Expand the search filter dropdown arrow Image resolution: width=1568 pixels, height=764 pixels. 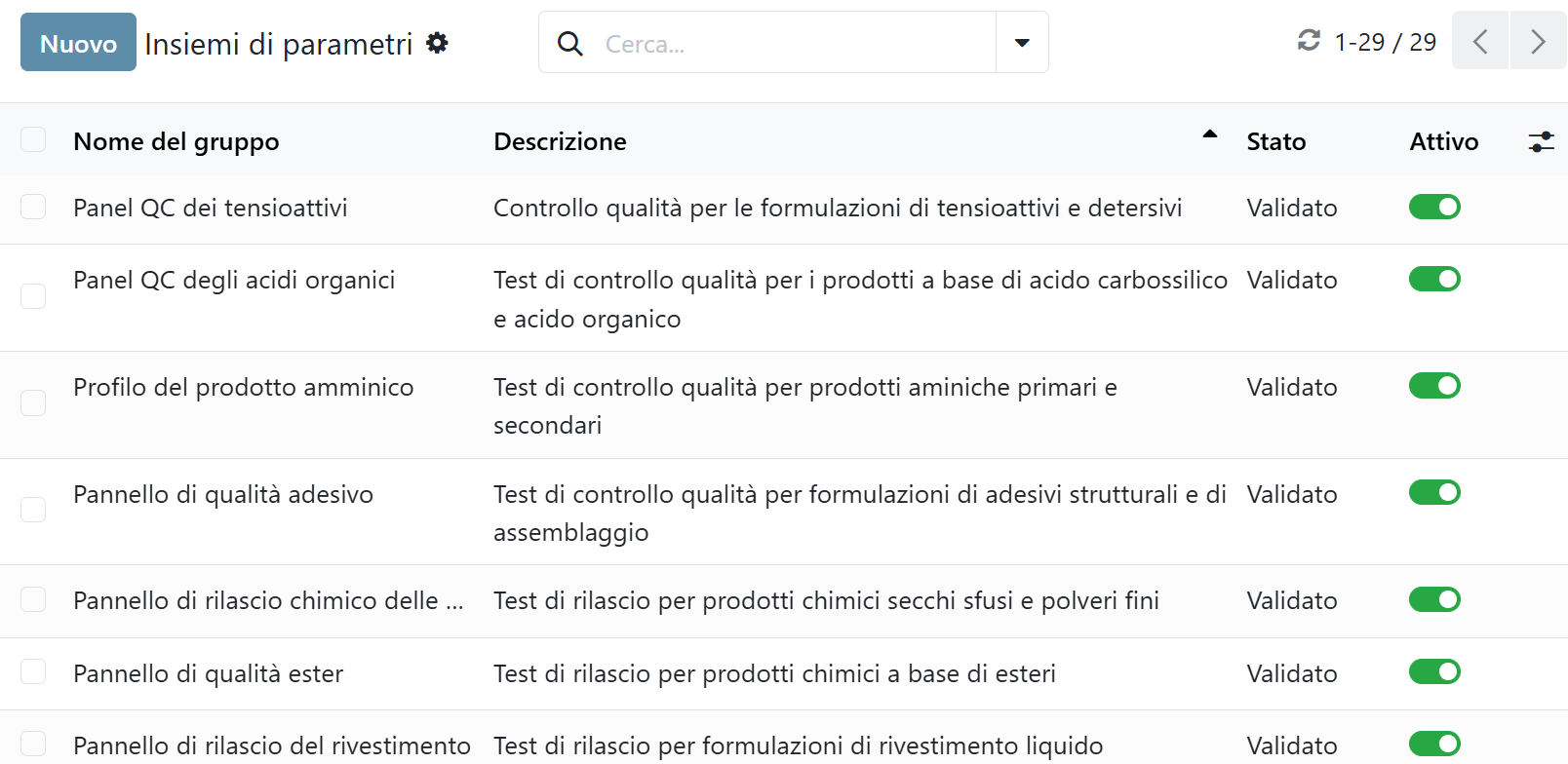click(x=1022, y=43)
